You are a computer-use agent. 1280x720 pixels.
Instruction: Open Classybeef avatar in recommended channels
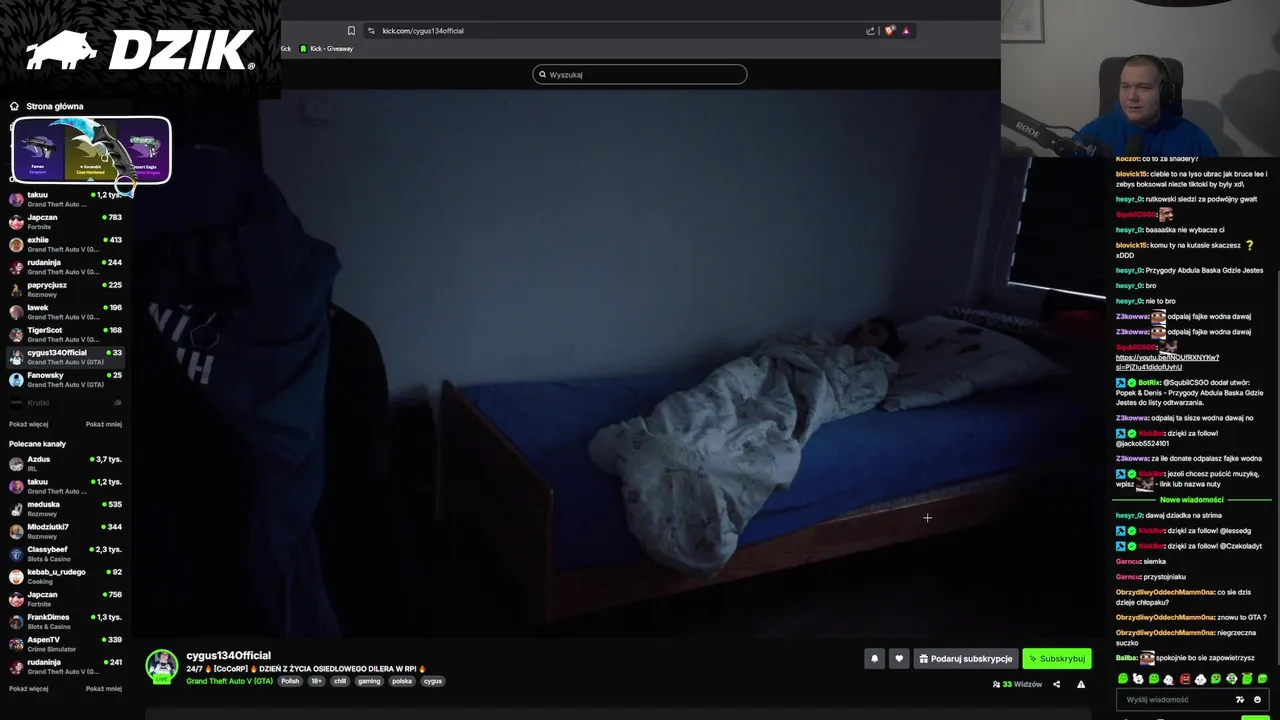point(16,554)
